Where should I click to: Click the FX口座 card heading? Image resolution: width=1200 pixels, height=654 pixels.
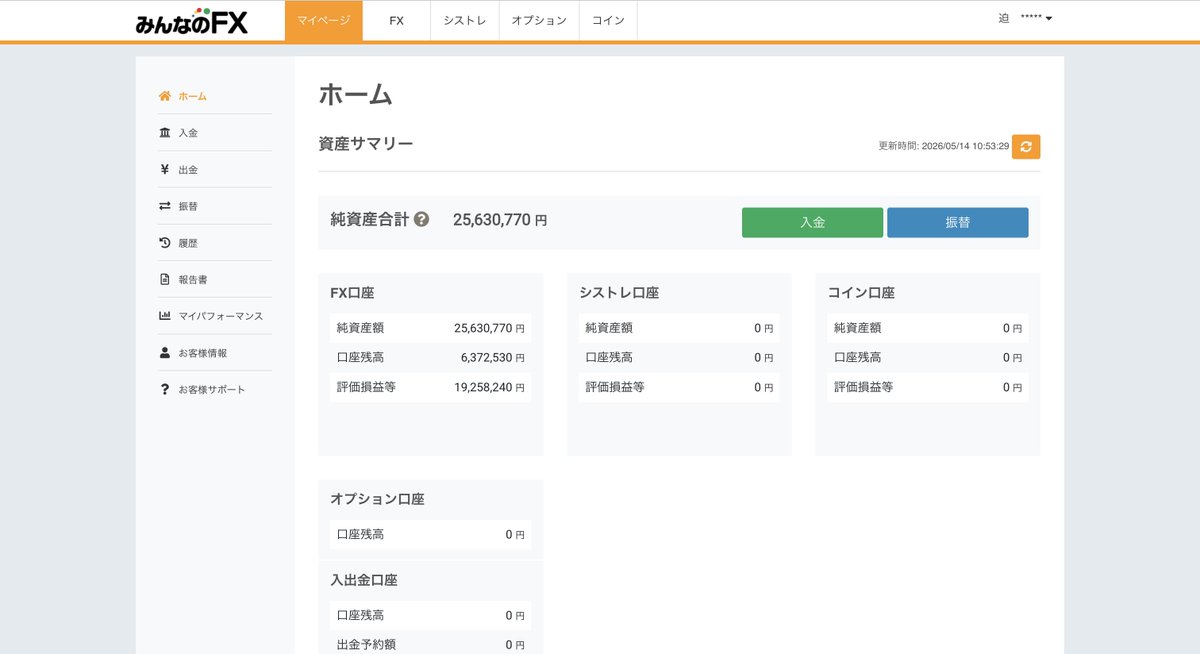352,293
